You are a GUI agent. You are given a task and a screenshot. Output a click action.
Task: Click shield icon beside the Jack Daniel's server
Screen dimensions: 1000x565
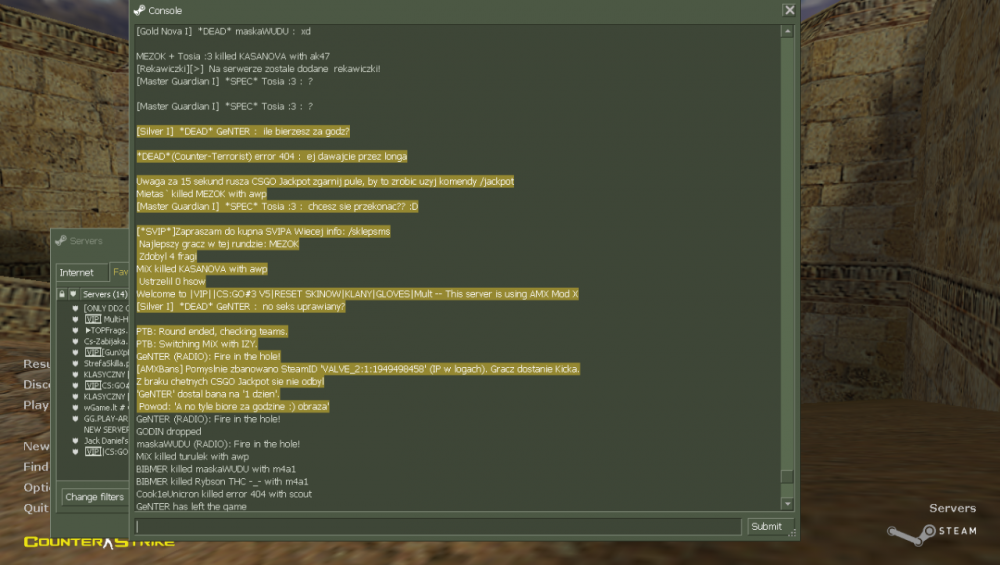[75, 440]
